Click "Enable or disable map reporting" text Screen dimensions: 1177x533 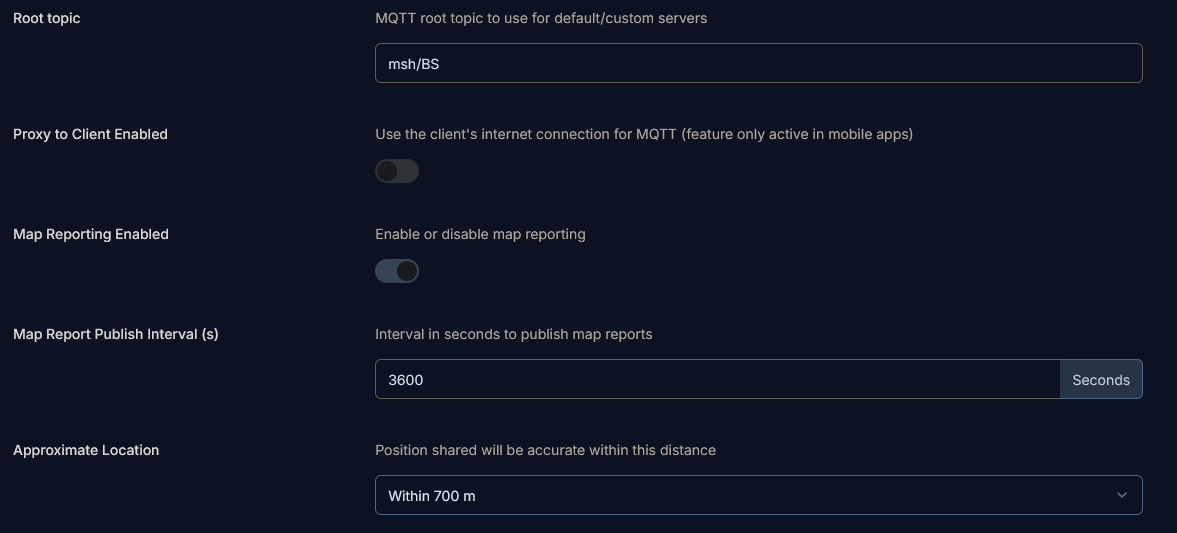pos(480,234)
